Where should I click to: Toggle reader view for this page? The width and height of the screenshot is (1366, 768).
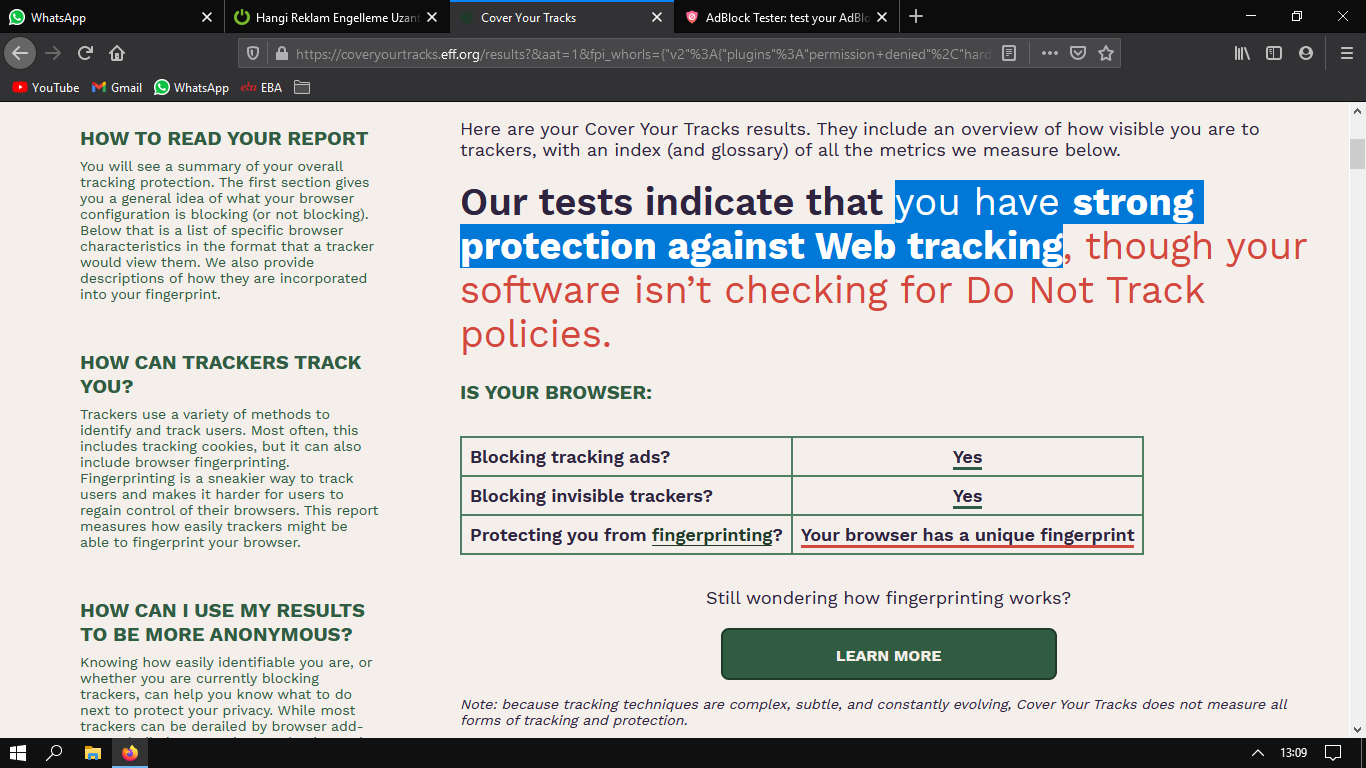click(x=1009, y=53)
